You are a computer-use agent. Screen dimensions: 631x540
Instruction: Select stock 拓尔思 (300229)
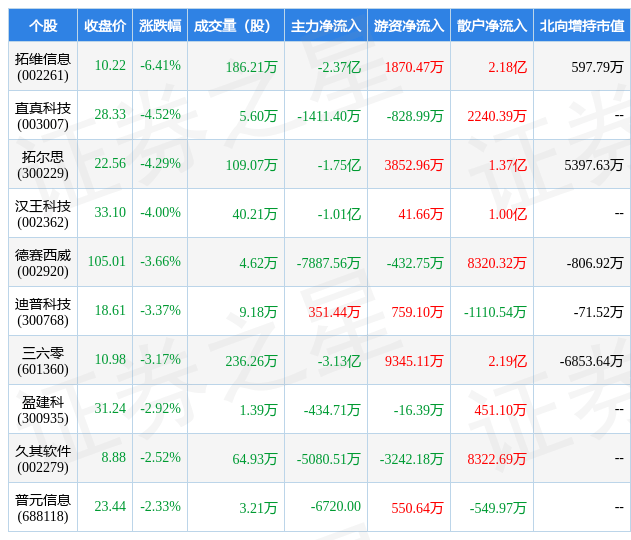point(43,165)
